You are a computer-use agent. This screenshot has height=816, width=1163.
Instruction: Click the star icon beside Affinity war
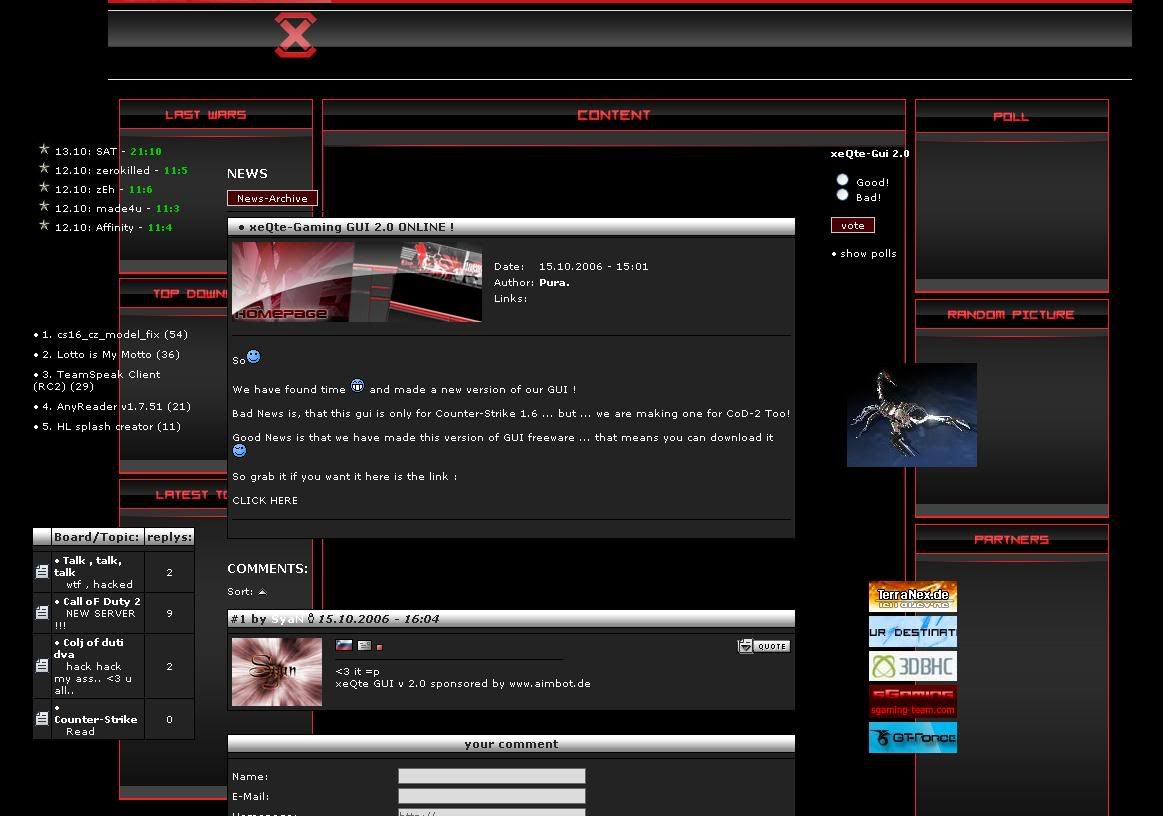coord(44,226)
